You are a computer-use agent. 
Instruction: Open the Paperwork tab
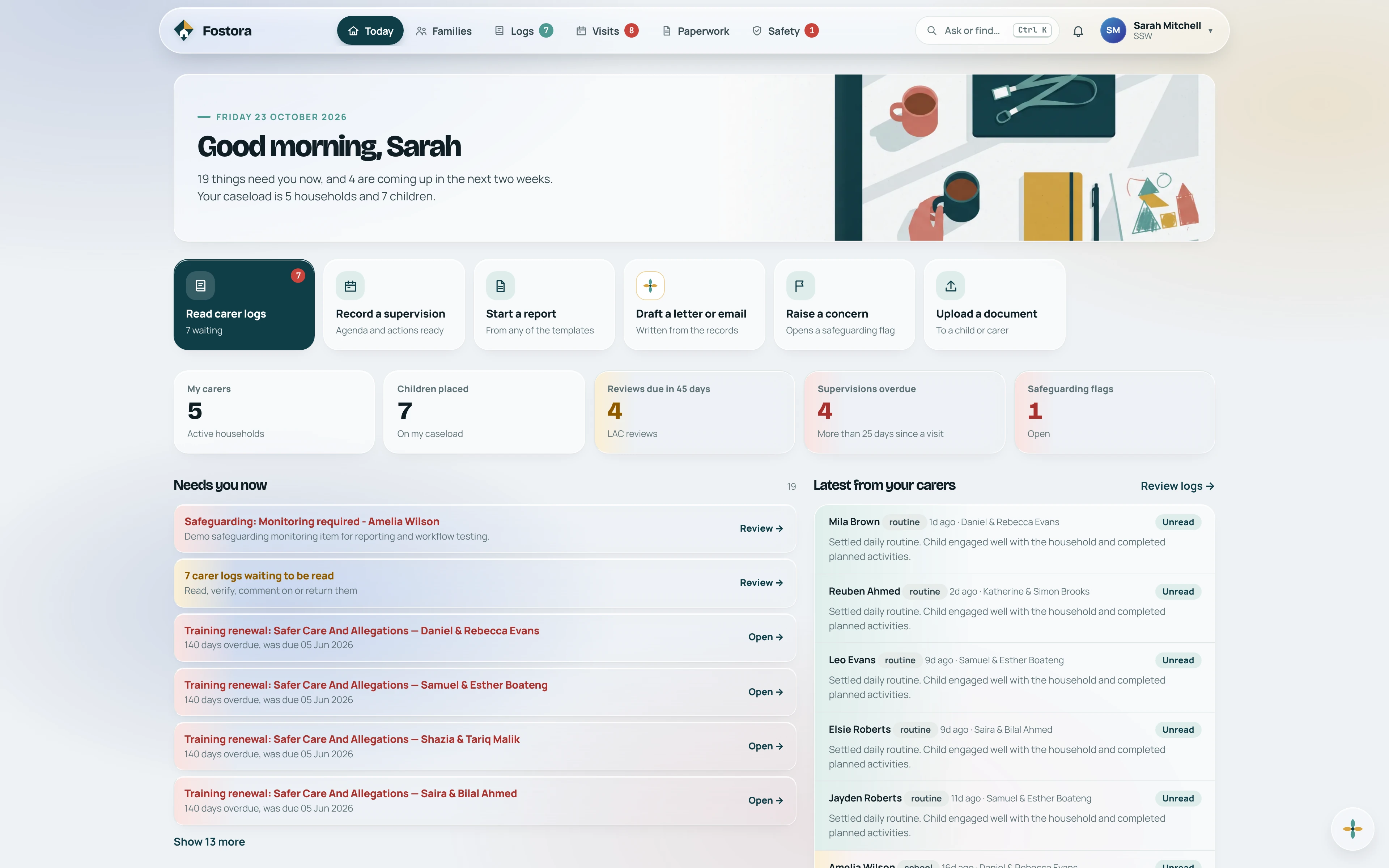[x=696, y=30]
